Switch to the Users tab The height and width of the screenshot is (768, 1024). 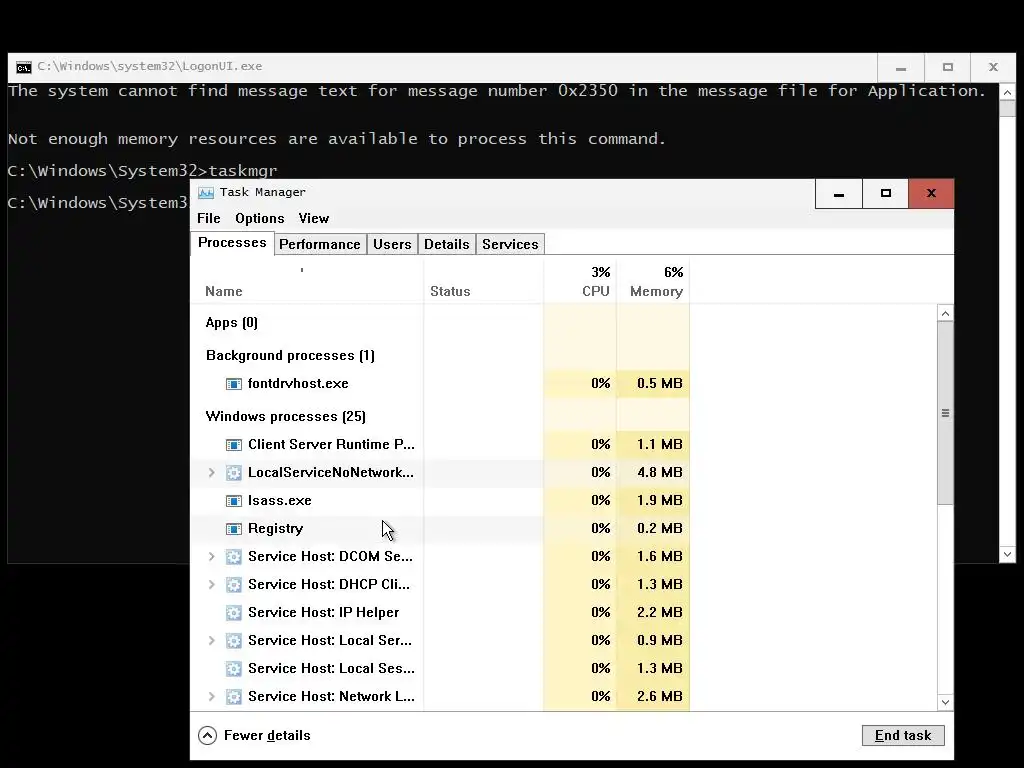392,244
